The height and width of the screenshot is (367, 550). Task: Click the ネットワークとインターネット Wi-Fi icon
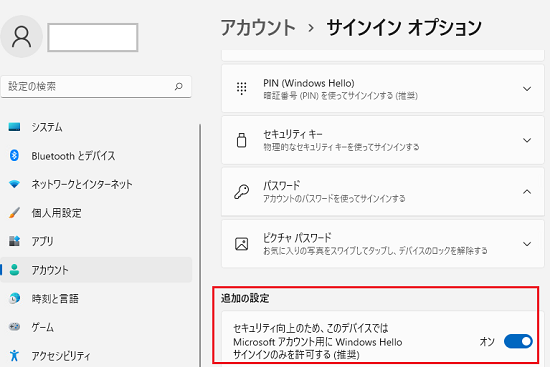[14, 184]
